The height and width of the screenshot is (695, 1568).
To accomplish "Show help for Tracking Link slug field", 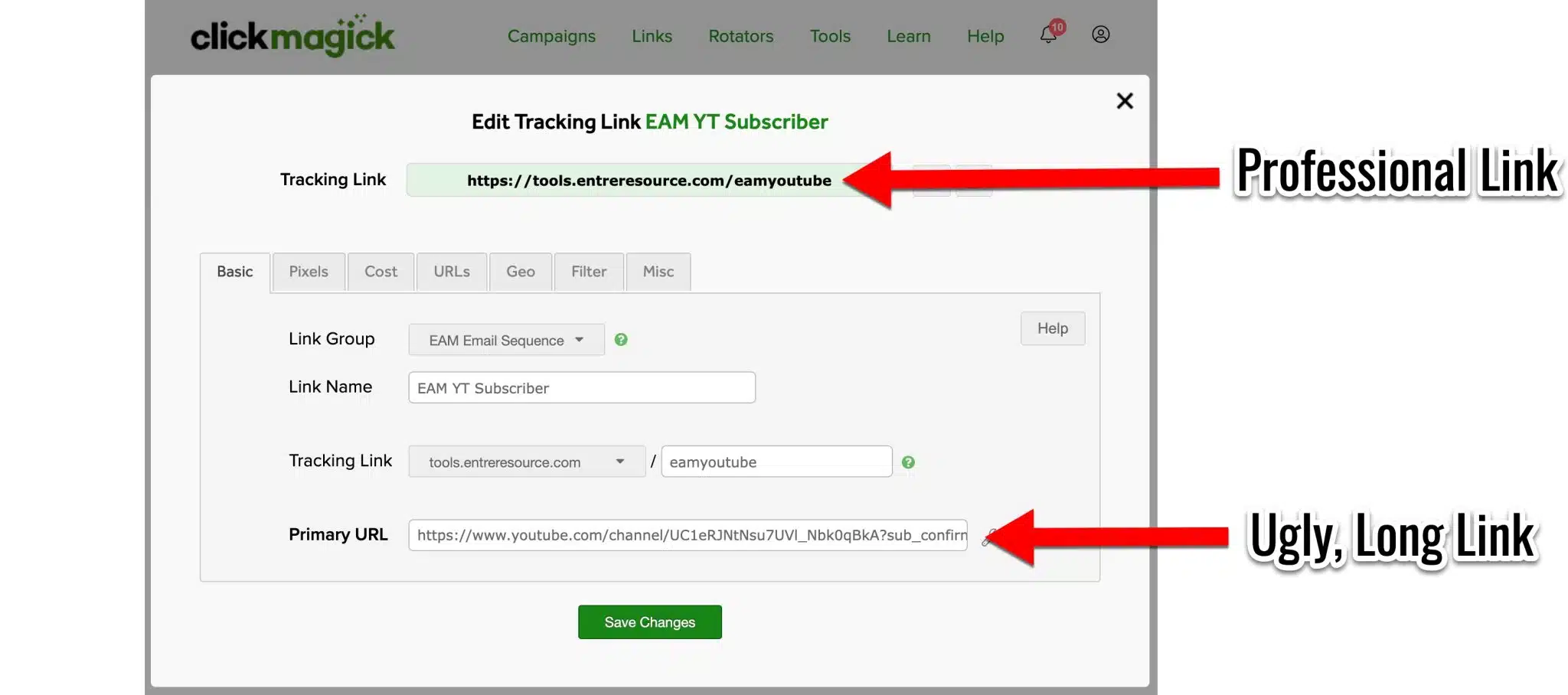I will point(908,462).
